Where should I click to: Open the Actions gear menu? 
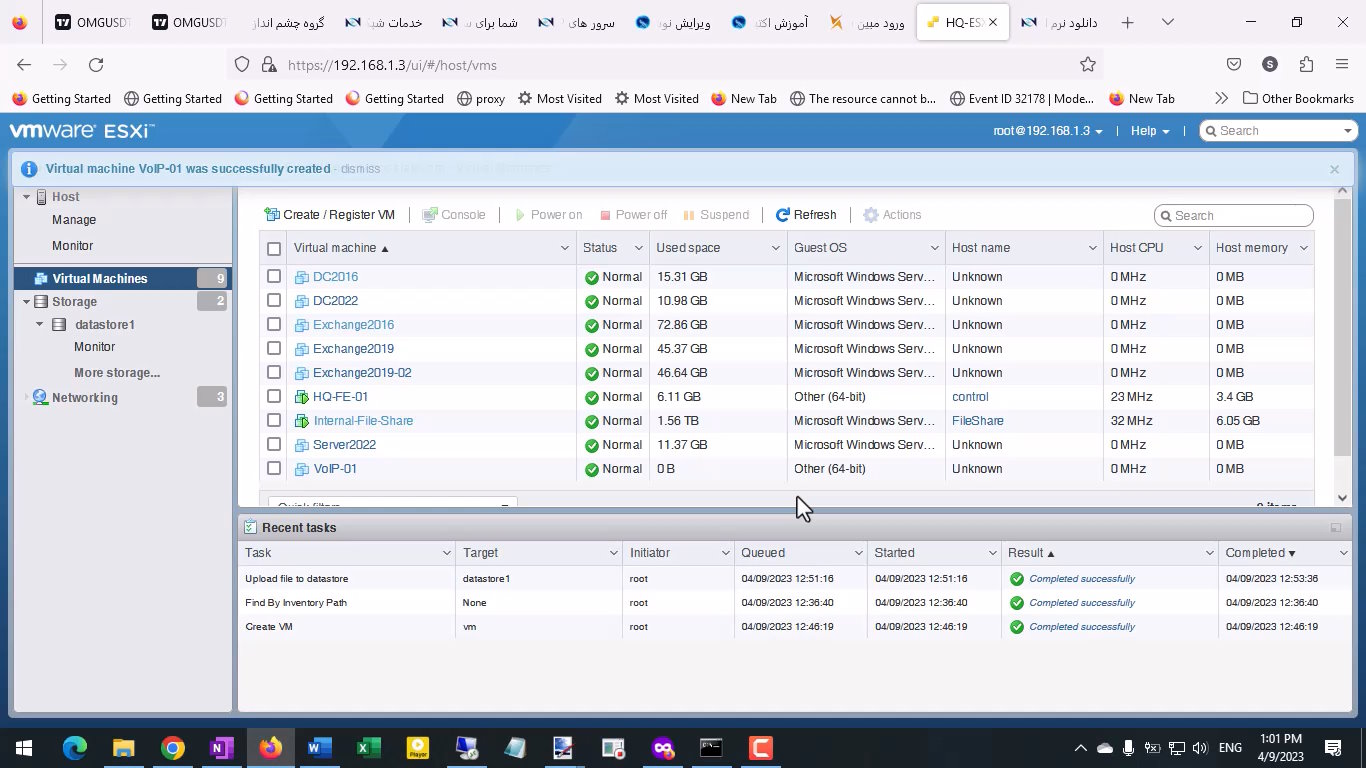pos(892,215)
